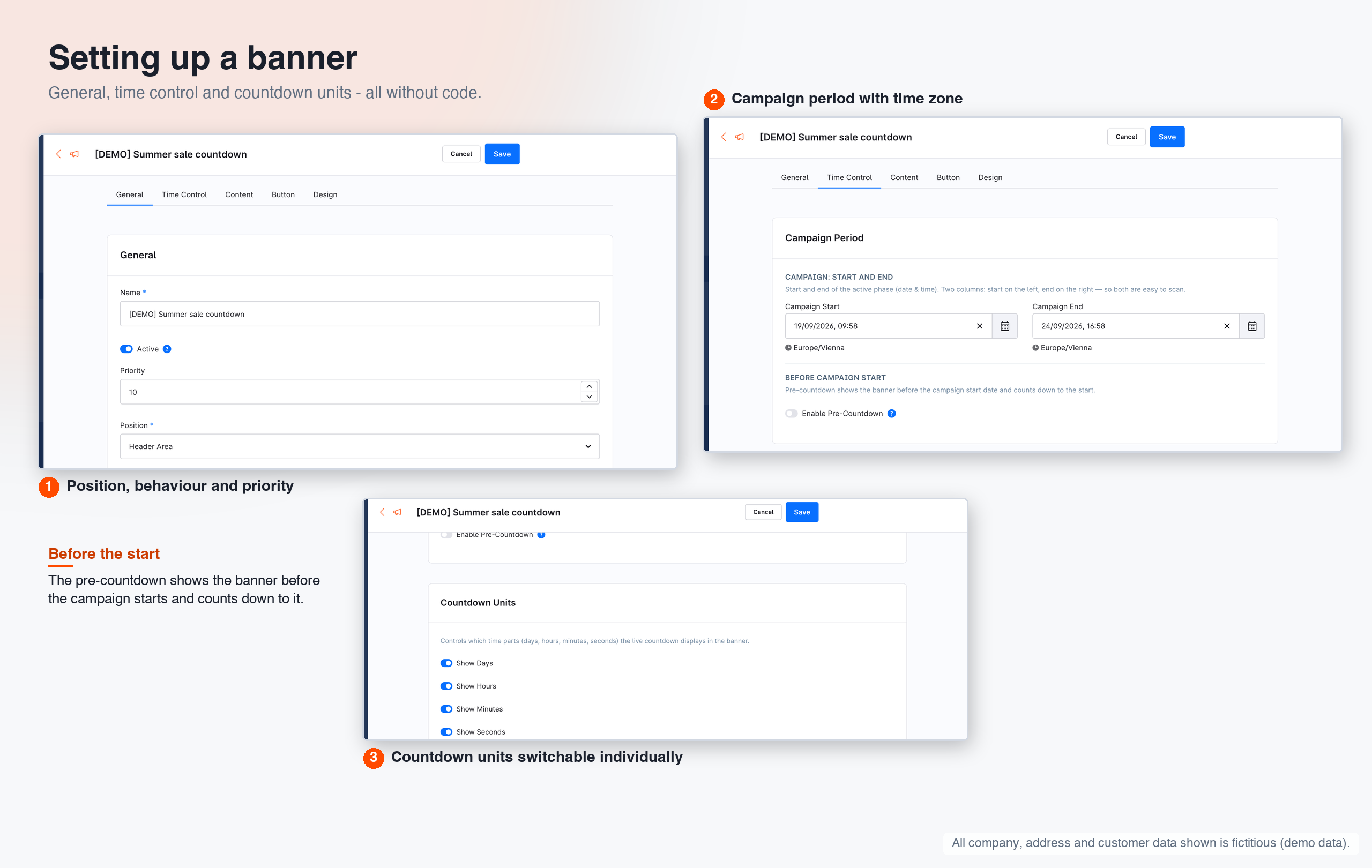The image size is (1372, 868).
Task: Click Cancel in Campaign Period panel
Action: (1126, 137)
